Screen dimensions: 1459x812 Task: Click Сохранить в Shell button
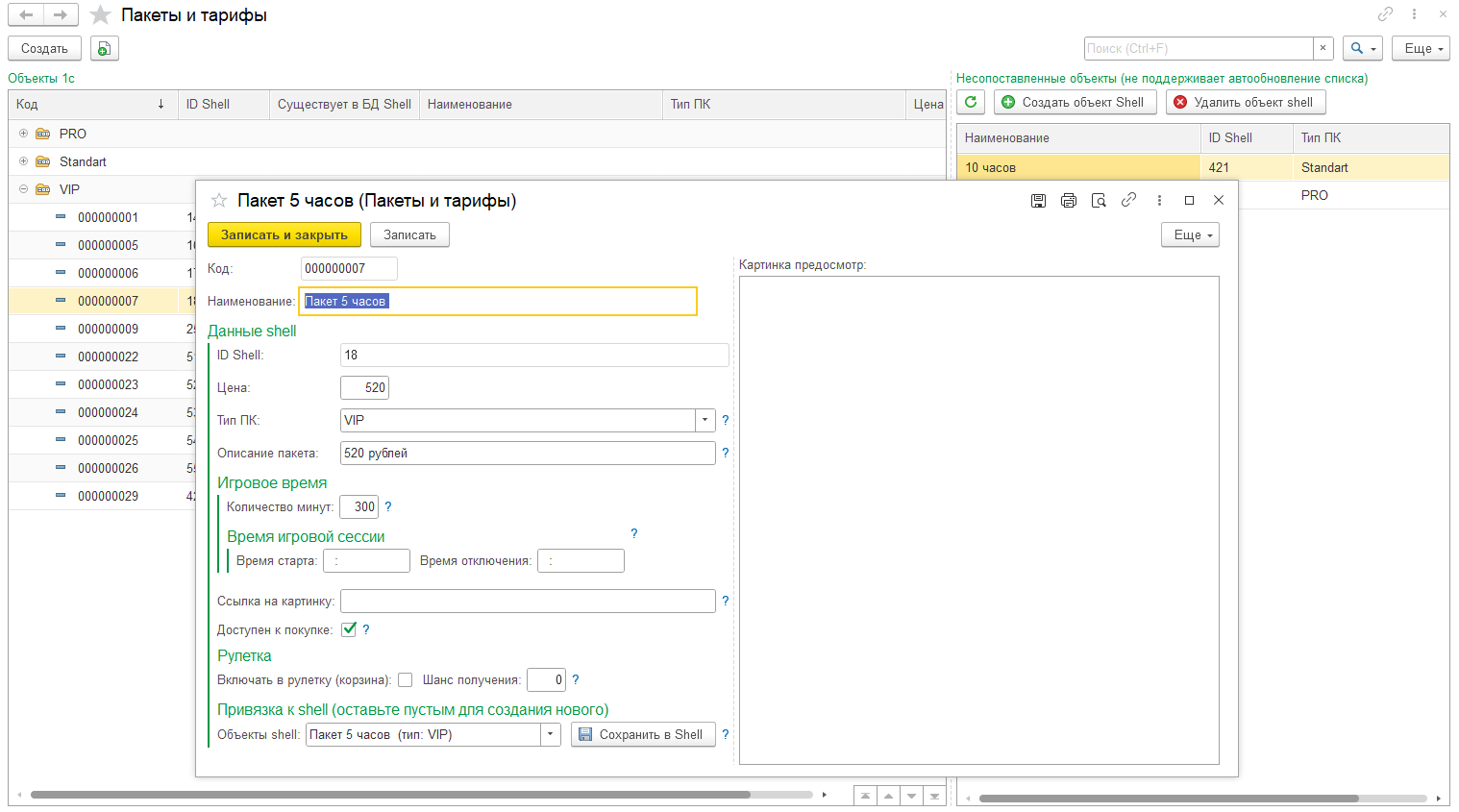643,734
